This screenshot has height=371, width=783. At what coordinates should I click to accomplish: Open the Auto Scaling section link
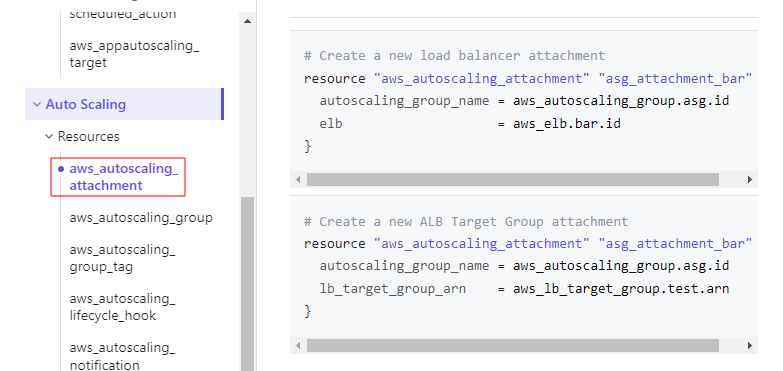[x=86, y=104]
